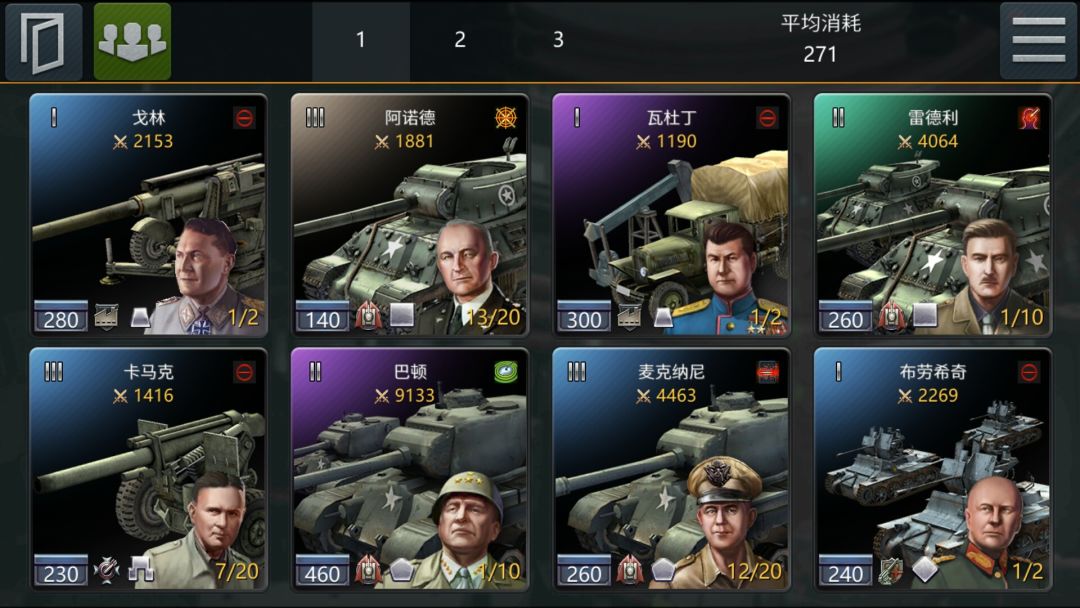Tap the green radar icon on 巴顿 card

coord(506,372)
